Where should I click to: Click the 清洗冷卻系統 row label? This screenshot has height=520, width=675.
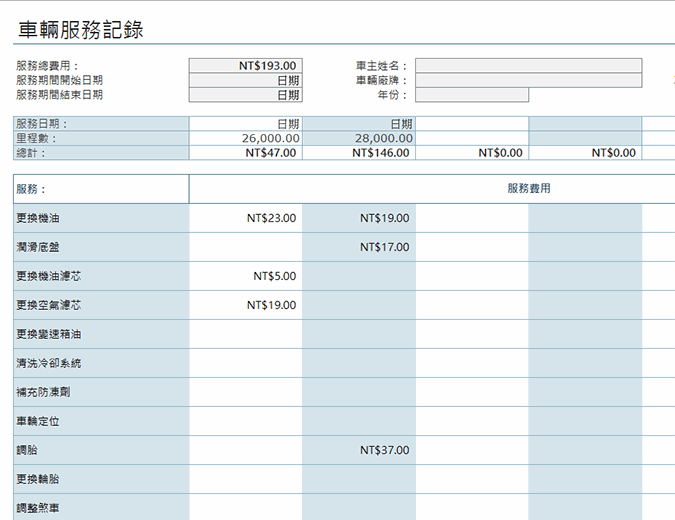(100, 363)
